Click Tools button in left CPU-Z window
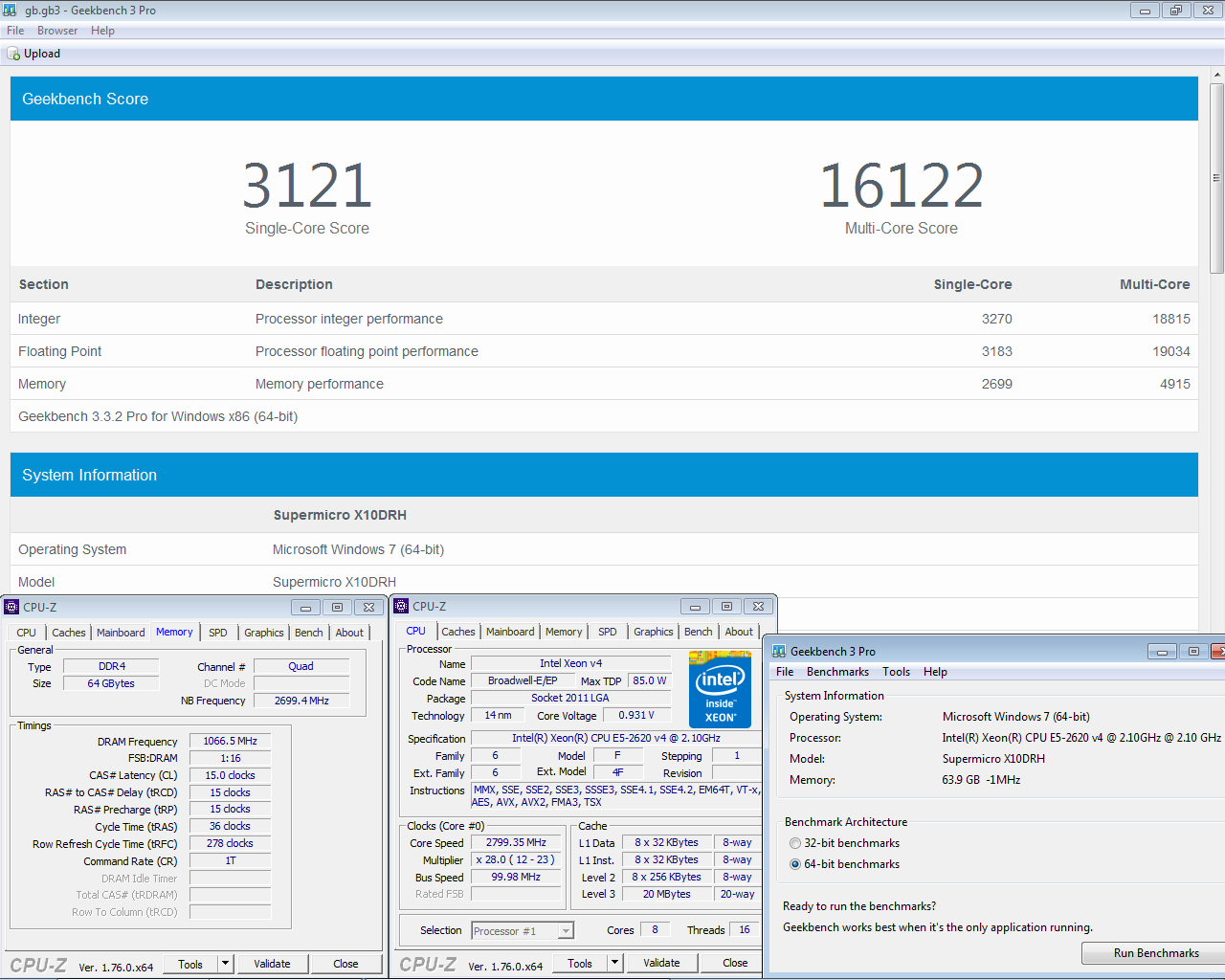The width and height of the screenshot is (1225, 980). 190,964
